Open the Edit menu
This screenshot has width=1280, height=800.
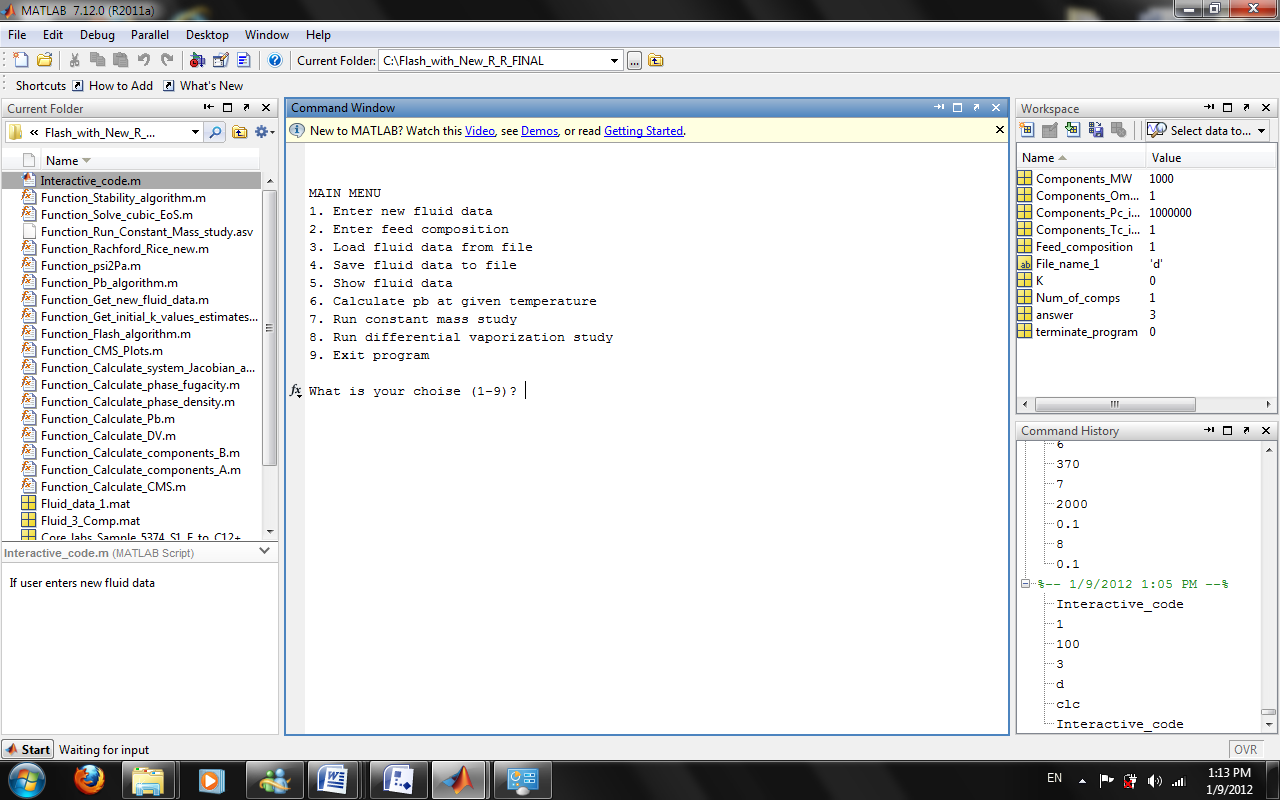[53, 35]
